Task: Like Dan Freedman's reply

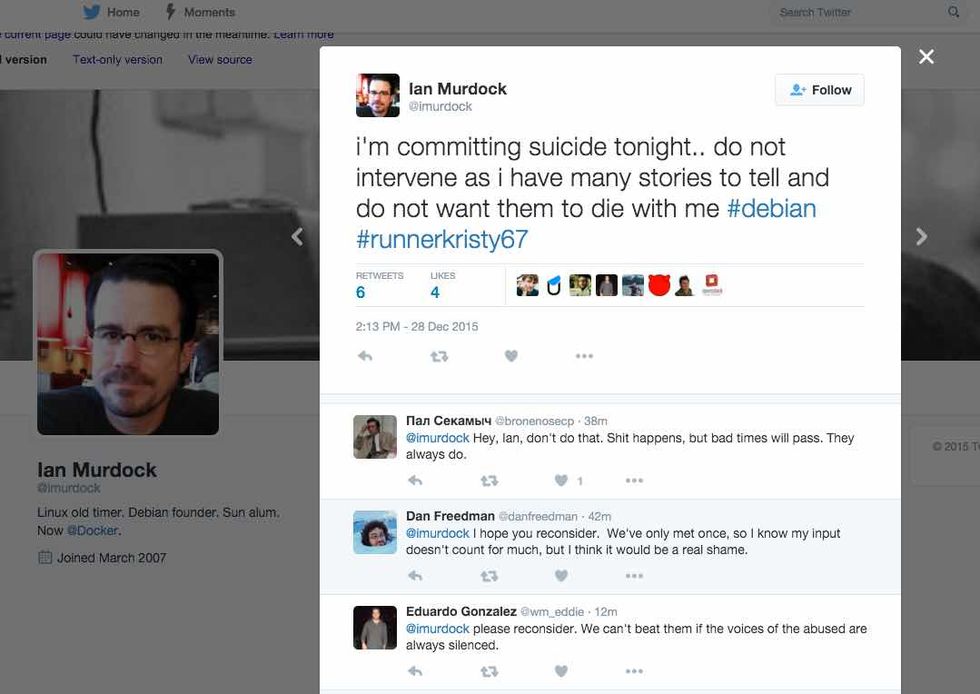Action: 561,576
